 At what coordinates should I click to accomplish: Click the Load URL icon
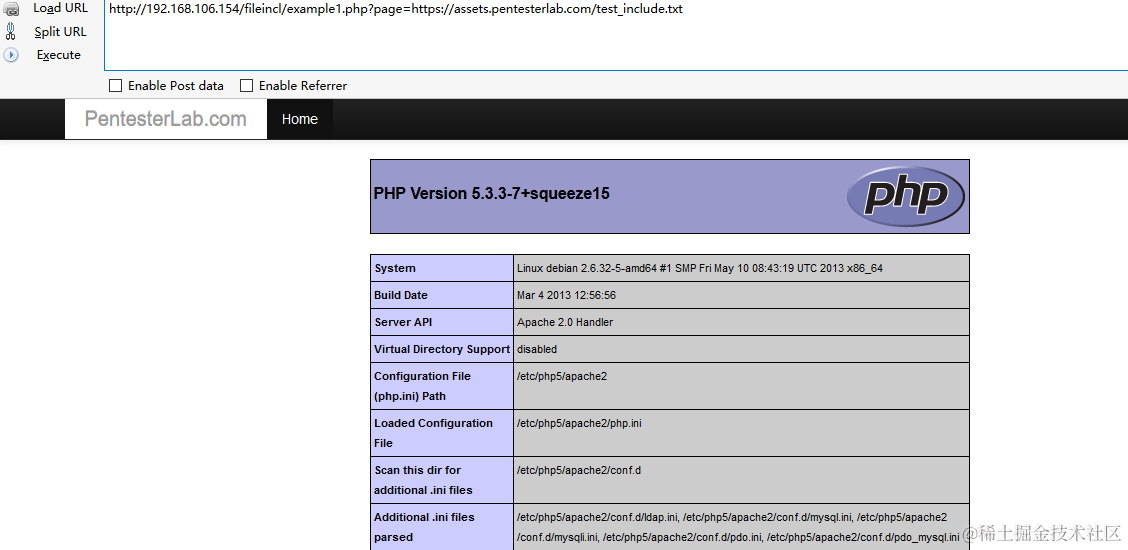(11, 9)
